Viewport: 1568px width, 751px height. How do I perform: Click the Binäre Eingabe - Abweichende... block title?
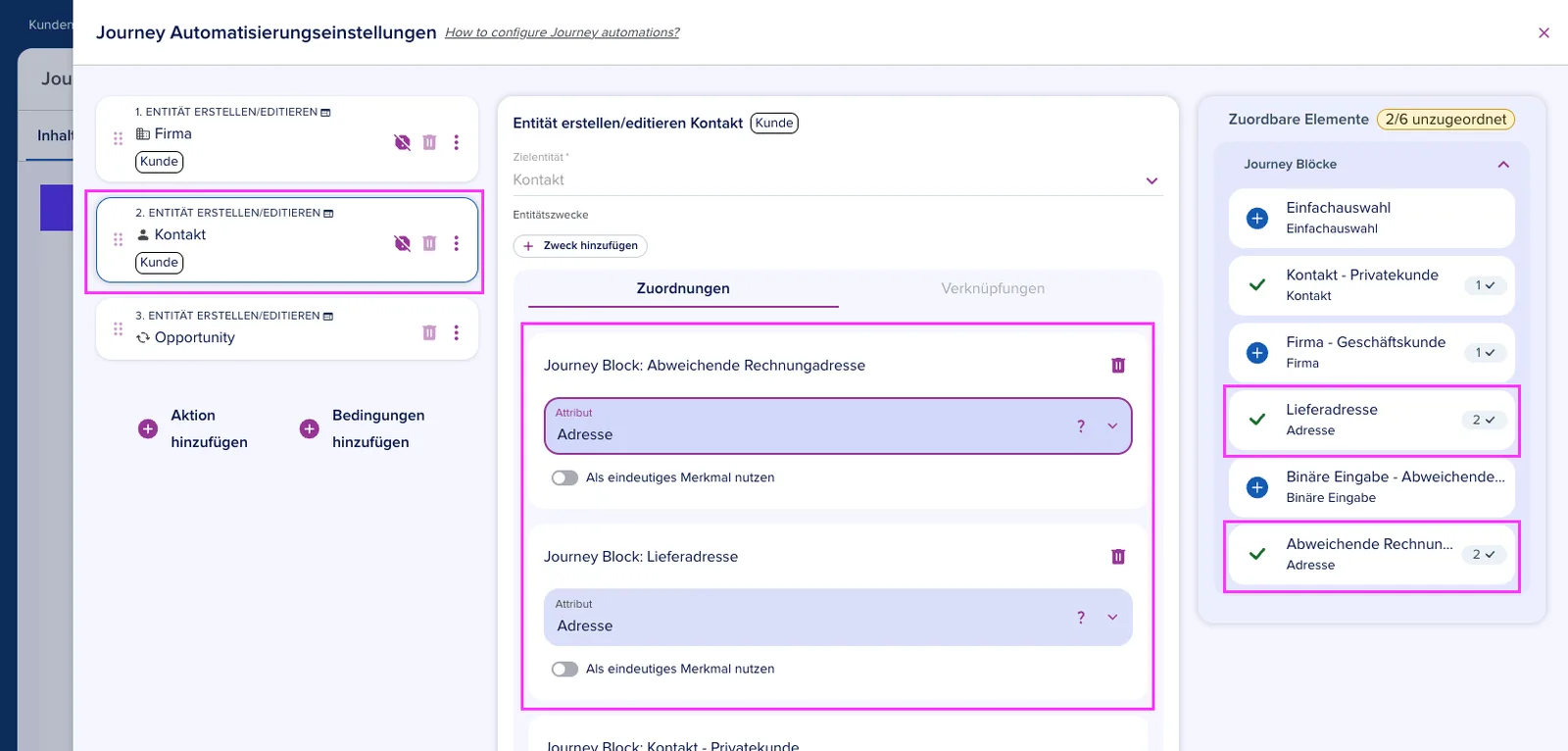pyautogui.click(x=1396, y=476)
